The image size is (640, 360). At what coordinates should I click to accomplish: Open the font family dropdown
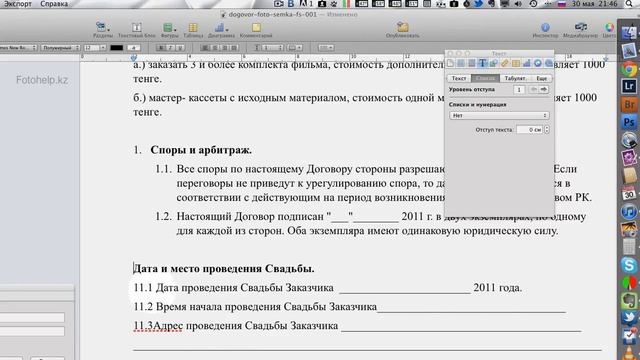(x=18, y=48)
